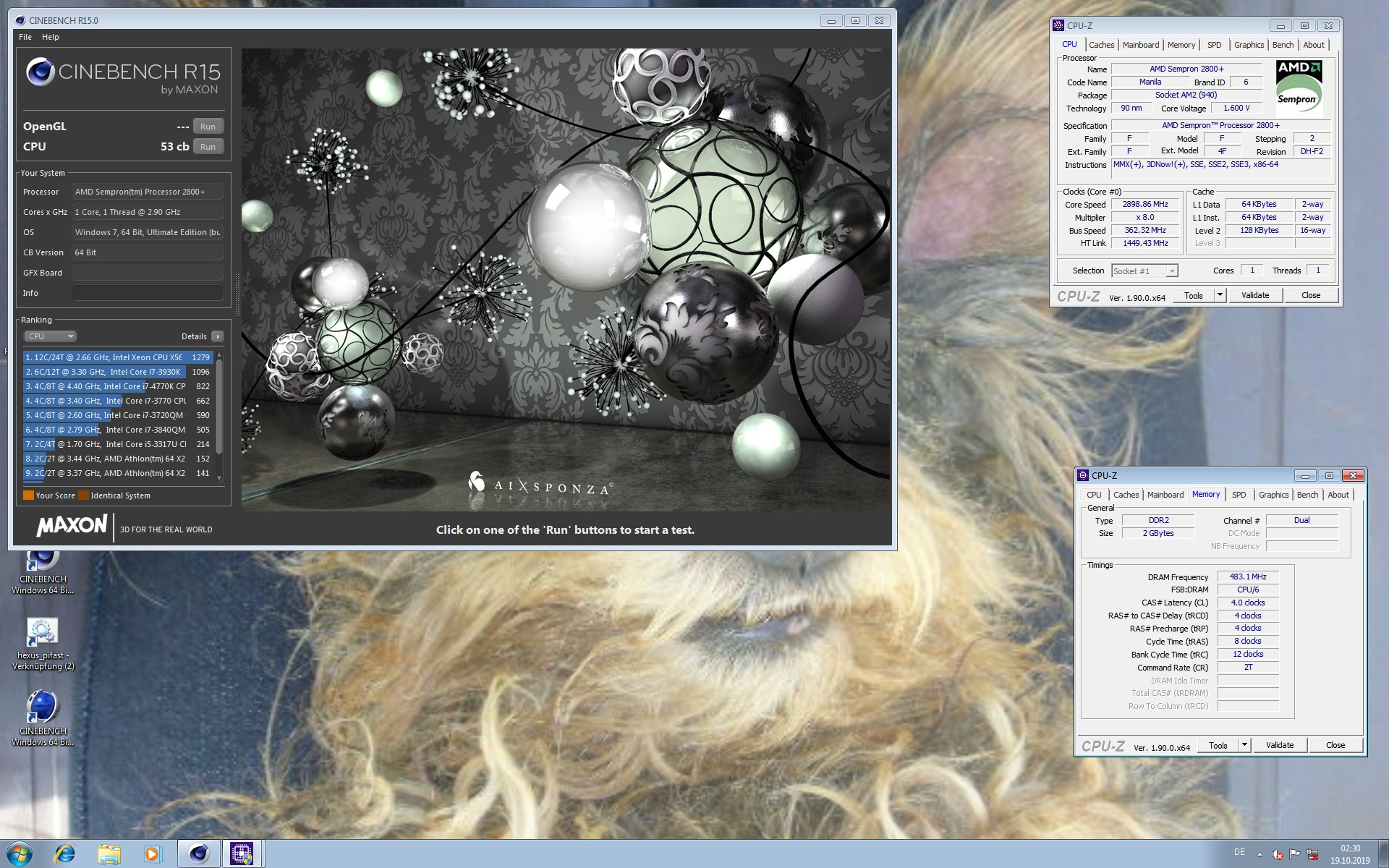Switch to Caches tab in lower CPU-Z
1389x868 pixels.
click(1126, 495)
